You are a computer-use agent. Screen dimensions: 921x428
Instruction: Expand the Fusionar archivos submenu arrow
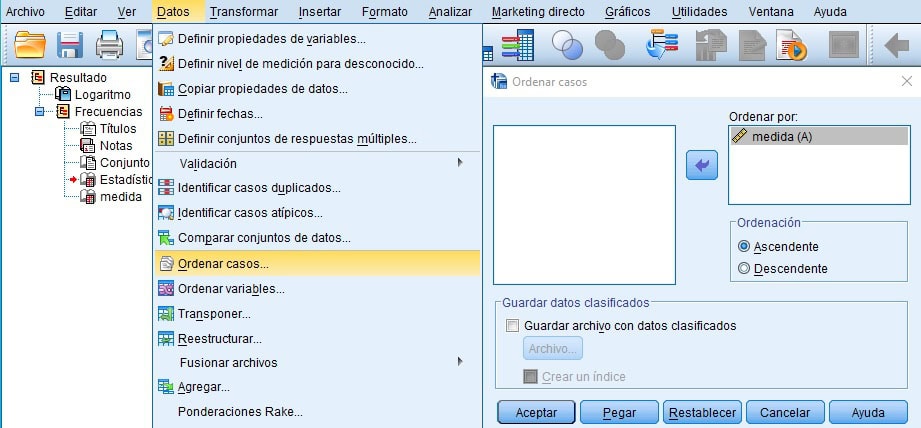point(460,362)
